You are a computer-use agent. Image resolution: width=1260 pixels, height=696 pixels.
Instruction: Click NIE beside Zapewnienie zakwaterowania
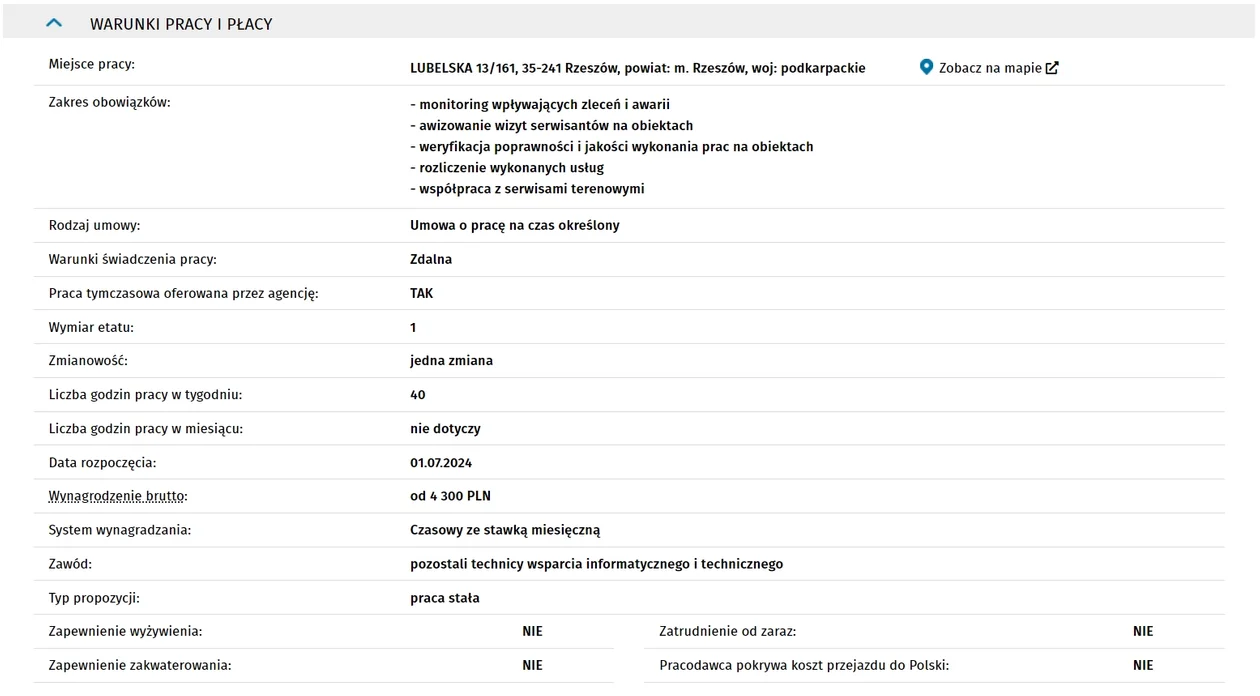point(532,665)
